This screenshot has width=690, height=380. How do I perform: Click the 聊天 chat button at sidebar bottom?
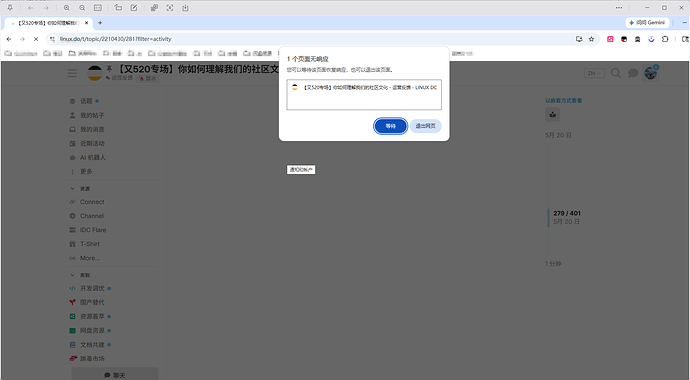click(x=114, y=375)
